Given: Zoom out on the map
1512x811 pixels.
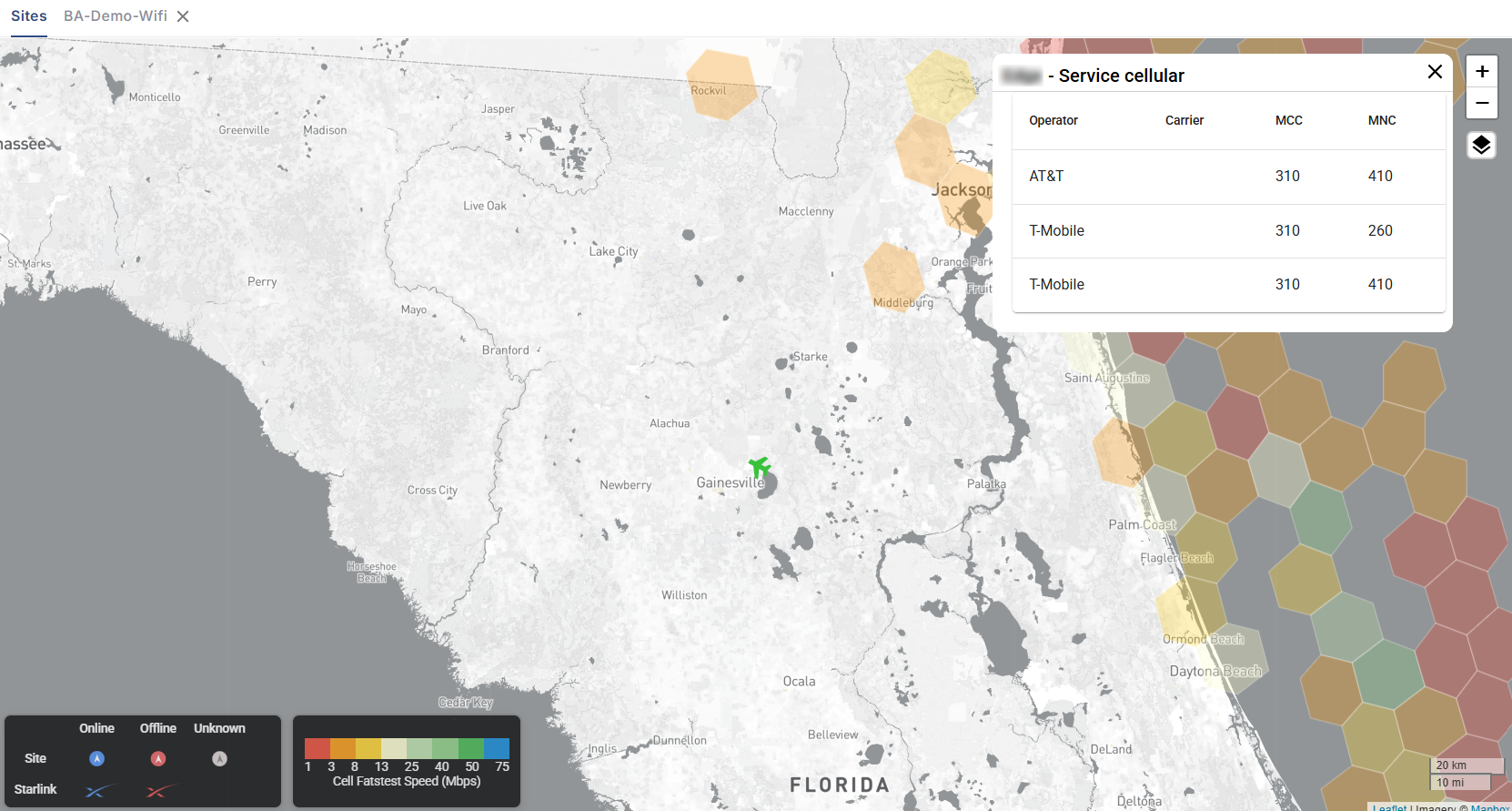Looking at the screenshot, I should click(1481, 103).
